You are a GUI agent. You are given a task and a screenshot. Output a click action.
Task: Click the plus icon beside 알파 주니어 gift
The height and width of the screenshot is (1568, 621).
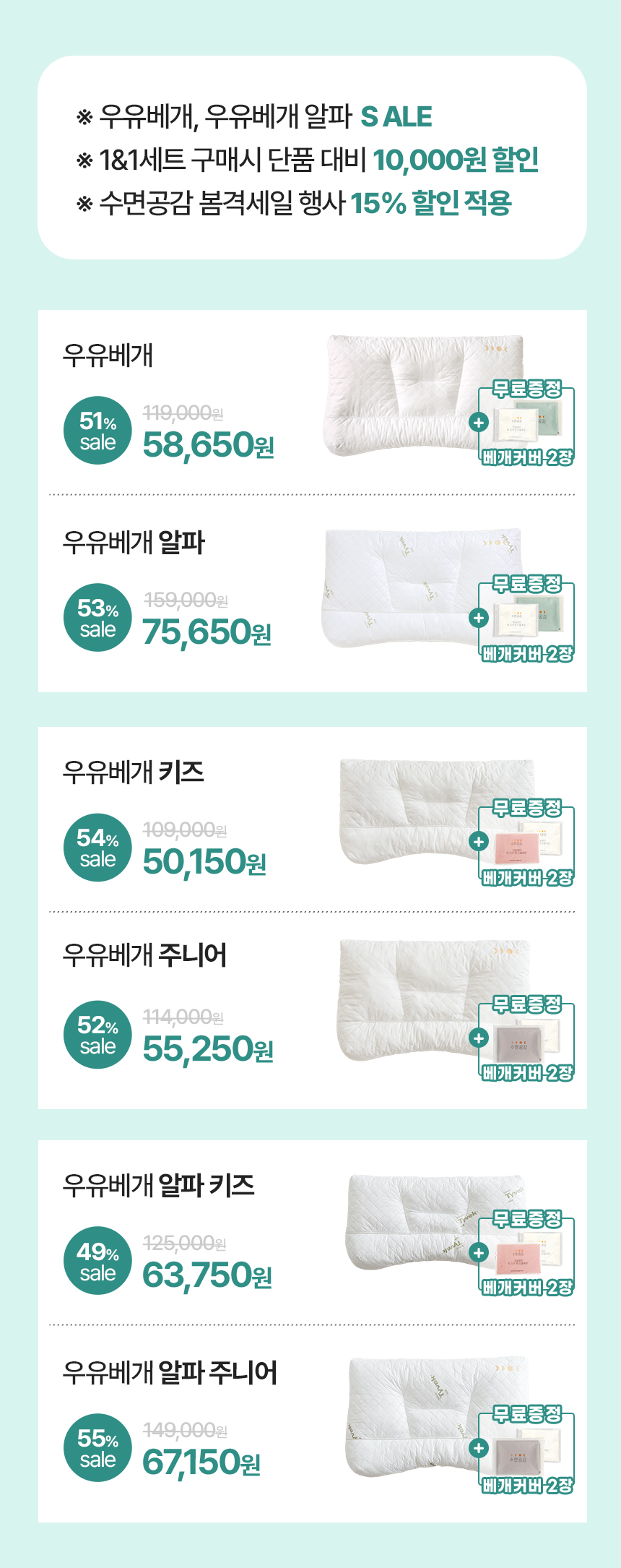pyautogui.click(x=479, y=1448)
